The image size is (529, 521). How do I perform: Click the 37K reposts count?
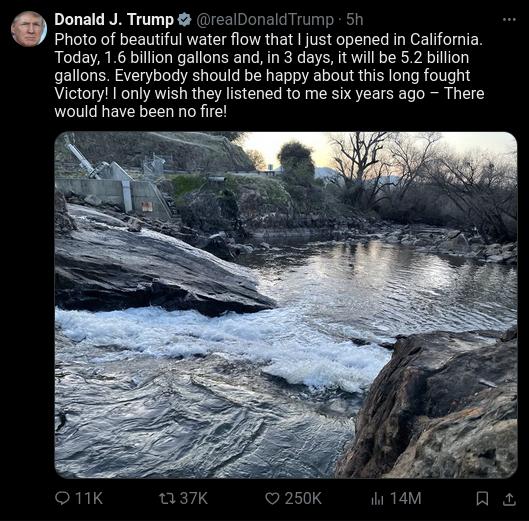click(x=194, y=498)
